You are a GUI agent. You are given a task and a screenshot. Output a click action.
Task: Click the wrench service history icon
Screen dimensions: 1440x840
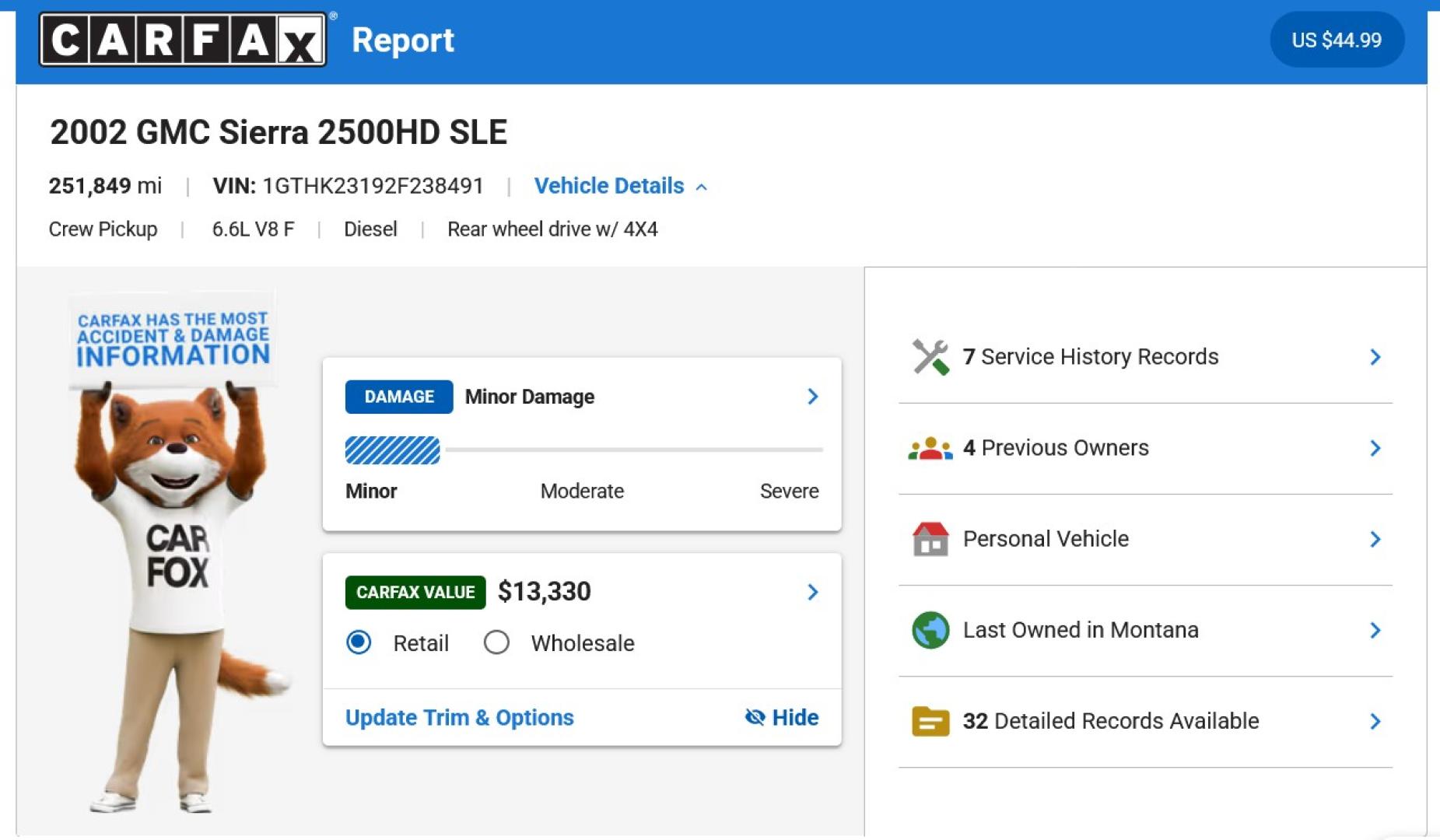pos(930,357)
